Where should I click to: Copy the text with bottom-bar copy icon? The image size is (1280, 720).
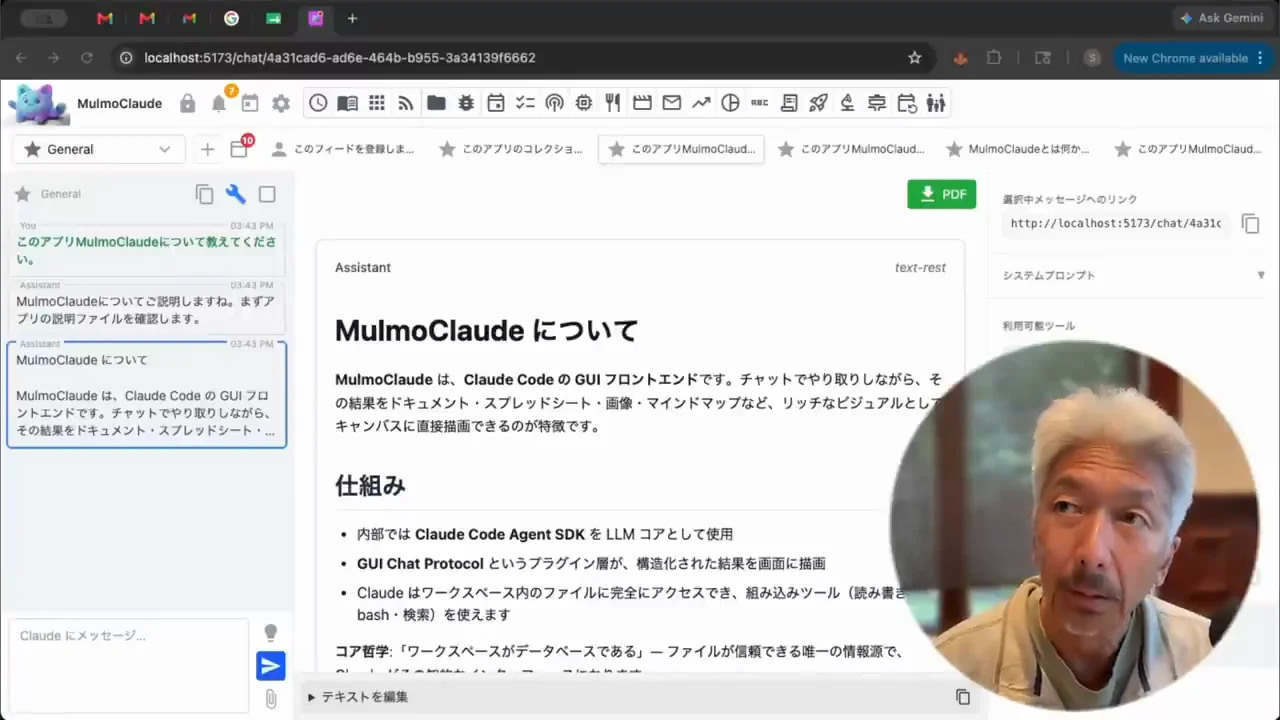[x=963, y=697]
